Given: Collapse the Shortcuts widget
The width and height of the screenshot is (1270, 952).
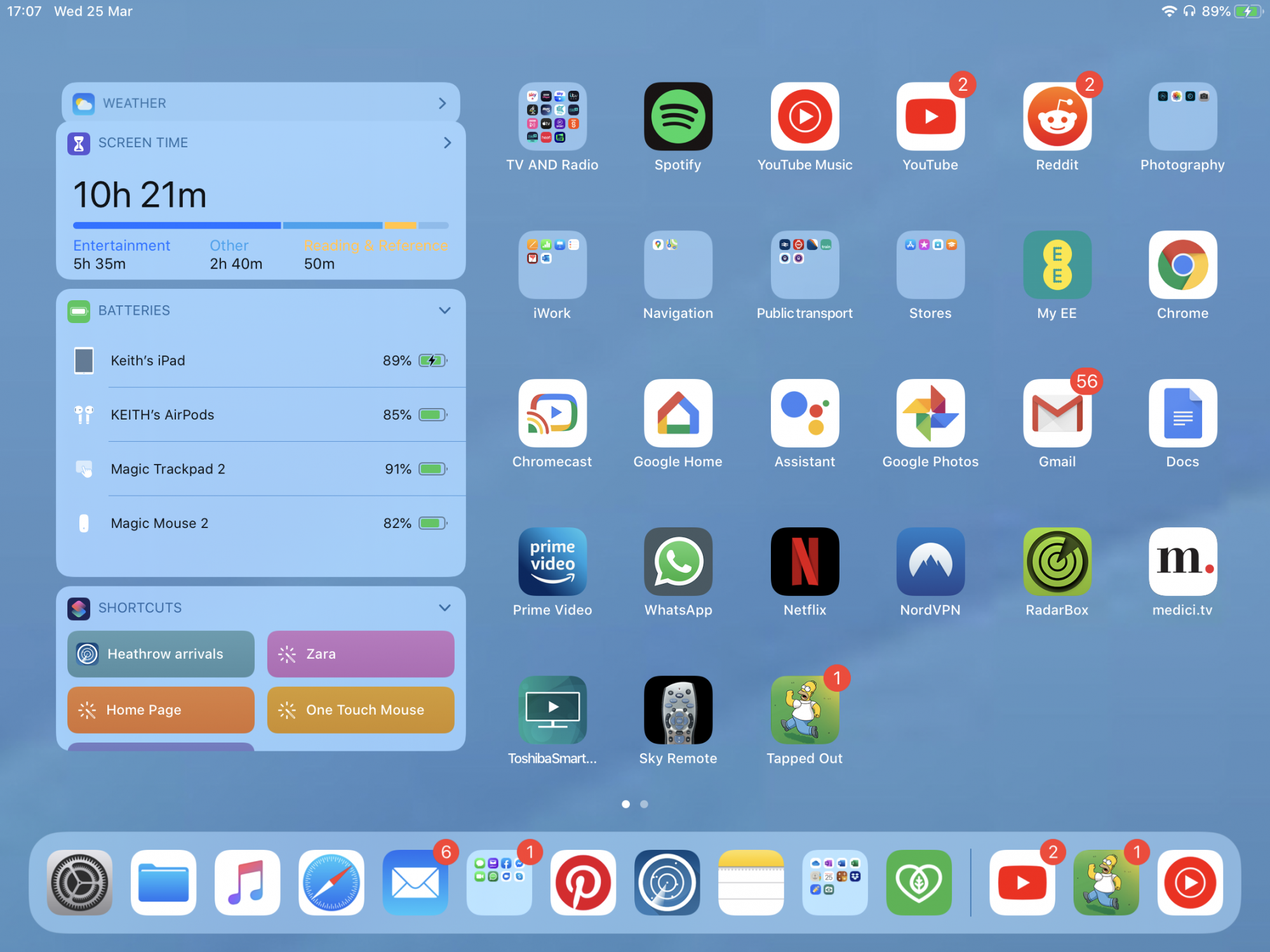Looking at the screenshot, I should pyautogui.click(x=444, y=607).
